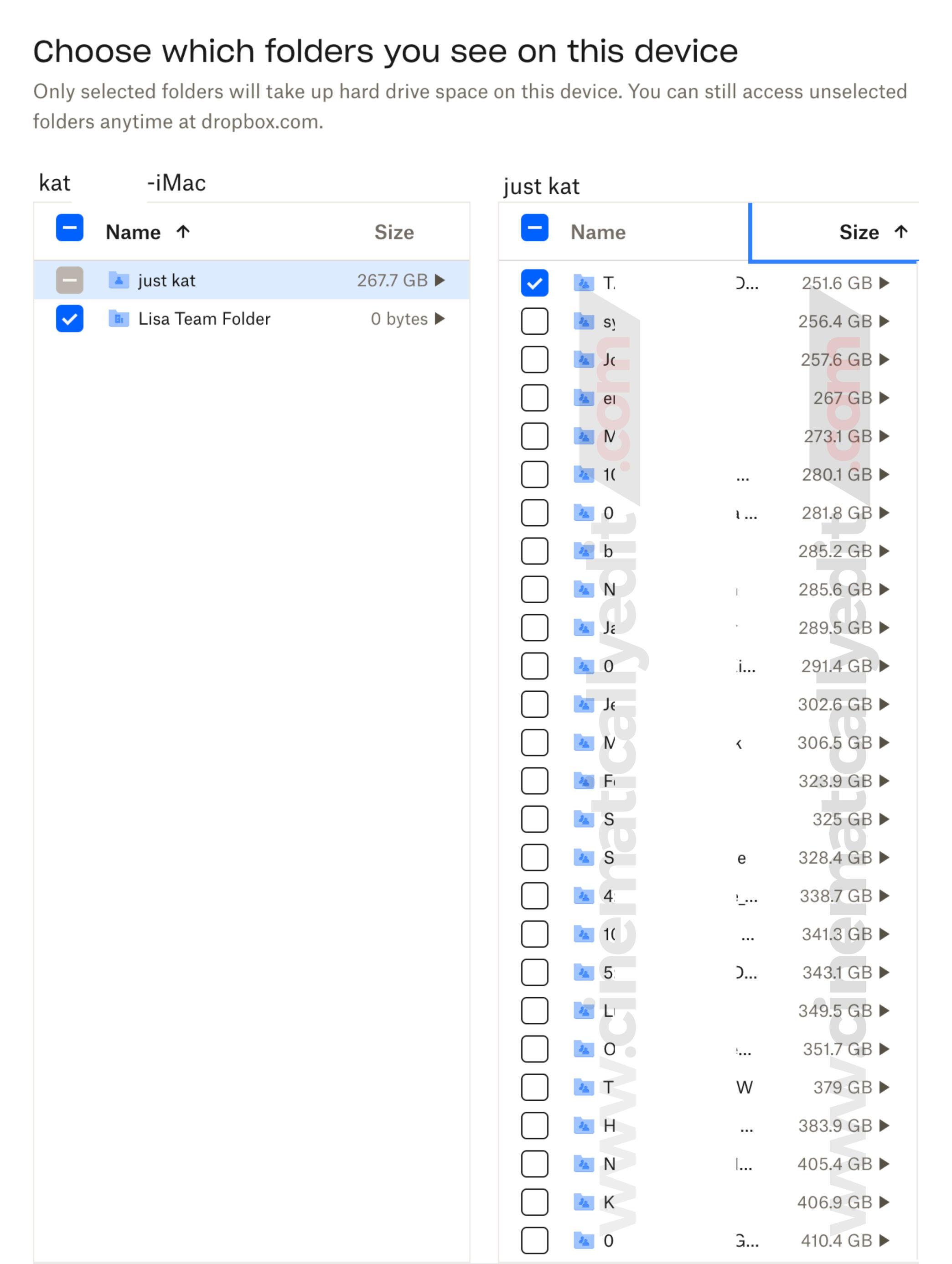Click folder icon of 267 GB item
952x1264 pixels.
584,398
